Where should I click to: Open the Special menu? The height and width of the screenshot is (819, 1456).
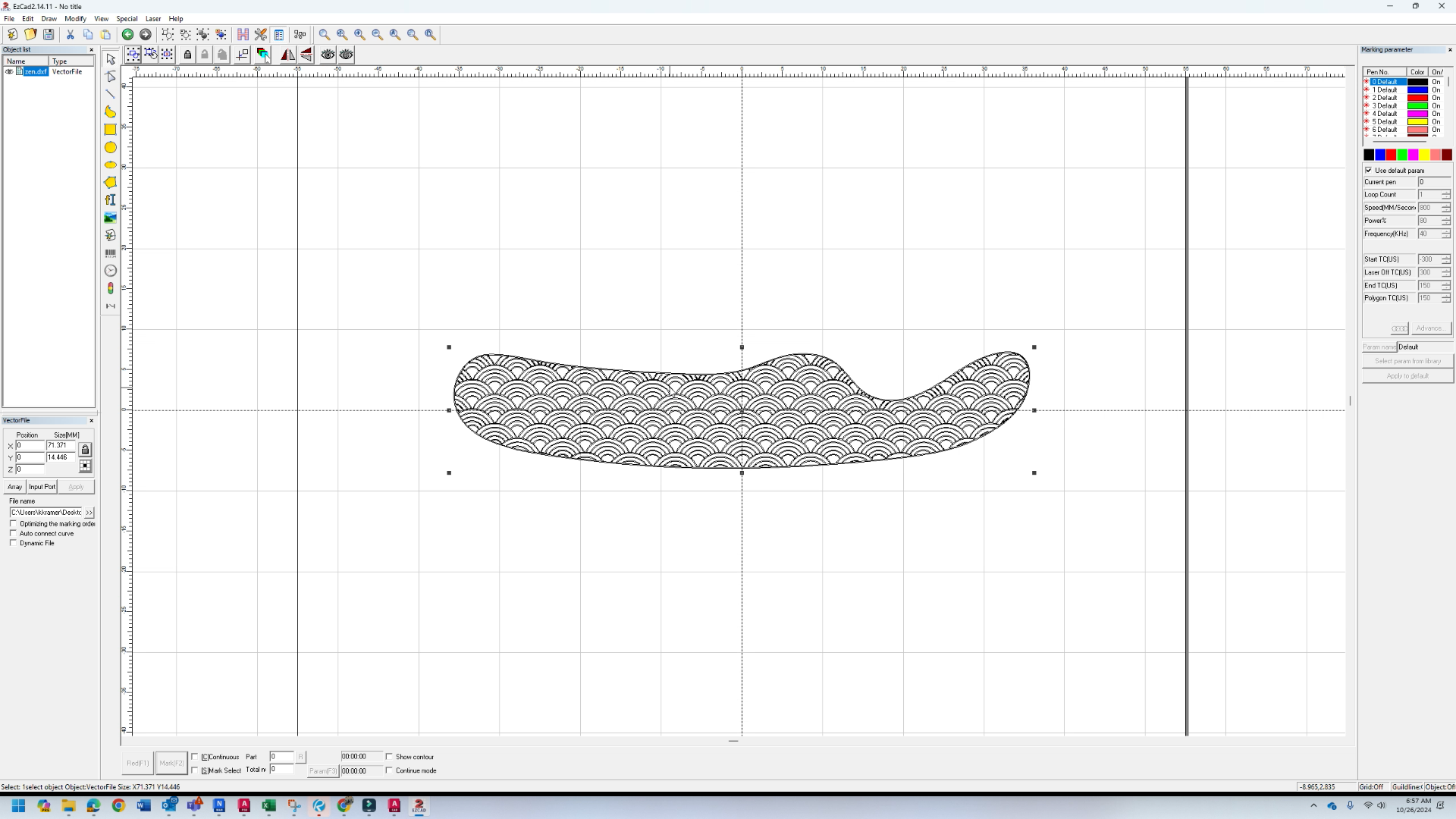pos(127,18)
